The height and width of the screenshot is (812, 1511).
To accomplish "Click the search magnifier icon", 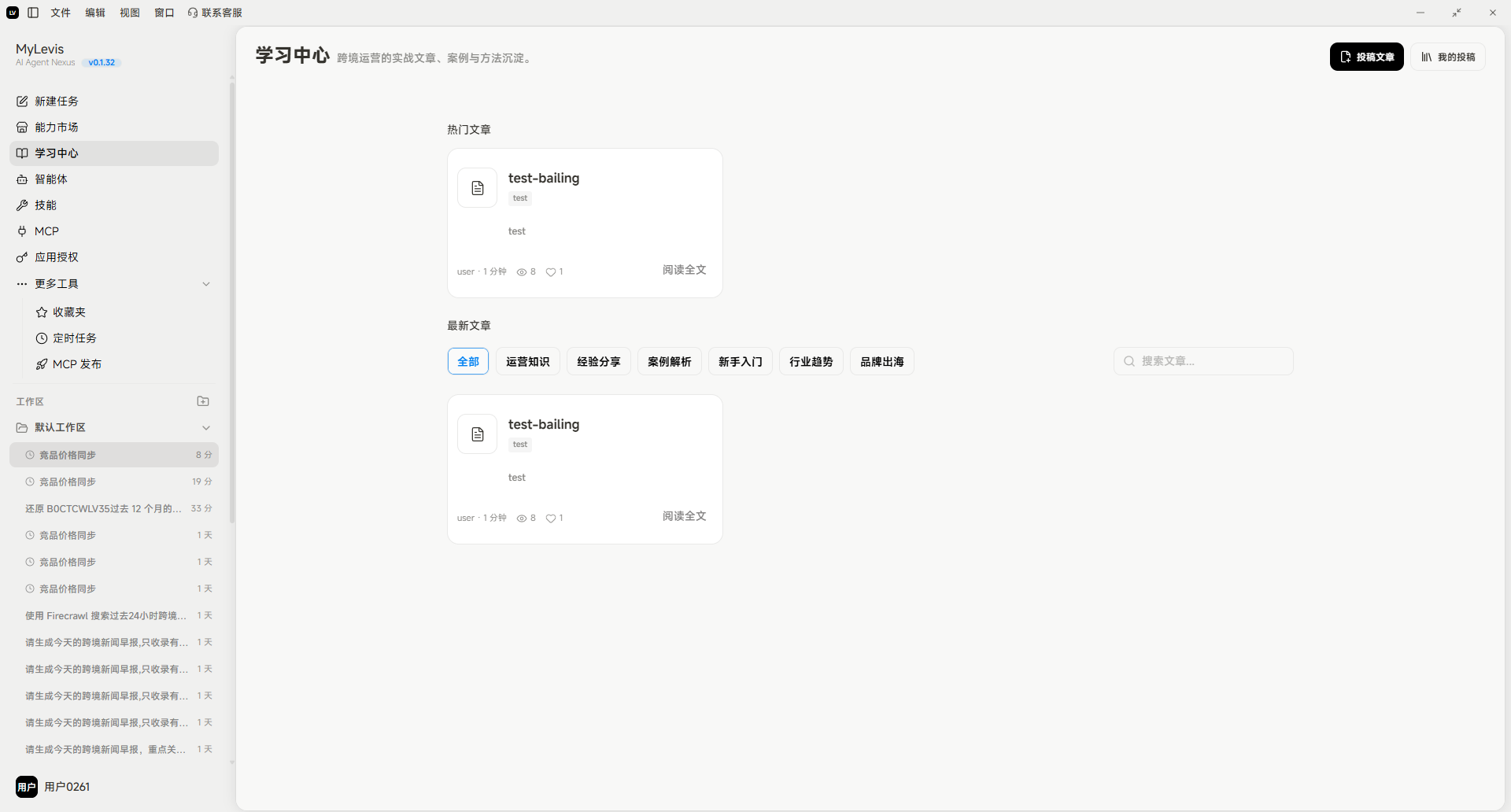I will (1129, 361).
